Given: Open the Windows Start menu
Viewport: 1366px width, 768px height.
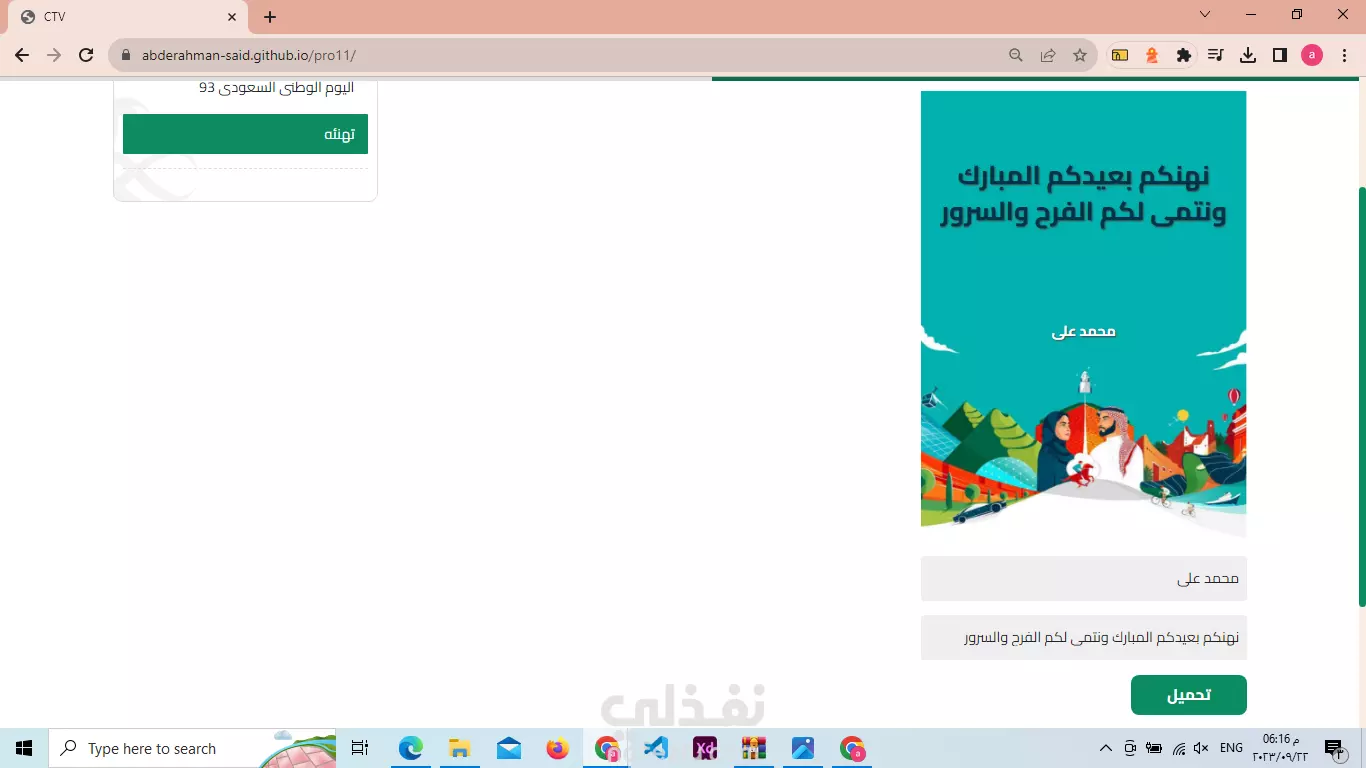Looking at the screenshot, I should (x=24, y=748).
